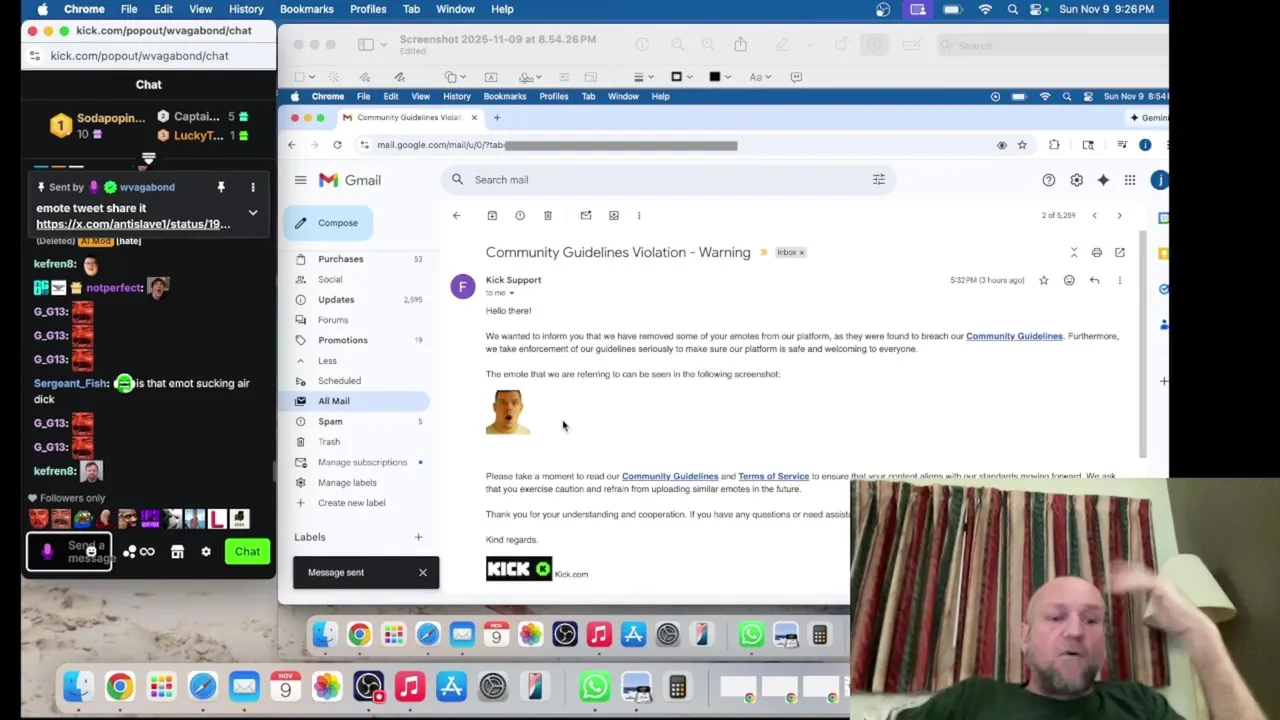Click Gmail's Move to folder icon

click(614, 215)
